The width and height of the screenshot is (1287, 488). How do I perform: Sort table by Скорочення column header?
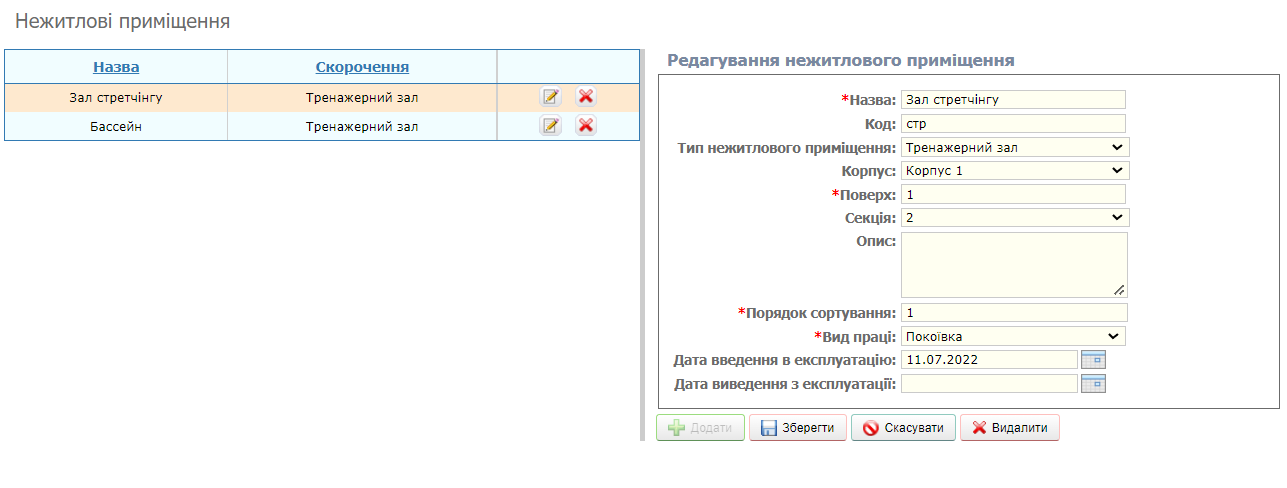pyautogui.click(x=362, y=67)
